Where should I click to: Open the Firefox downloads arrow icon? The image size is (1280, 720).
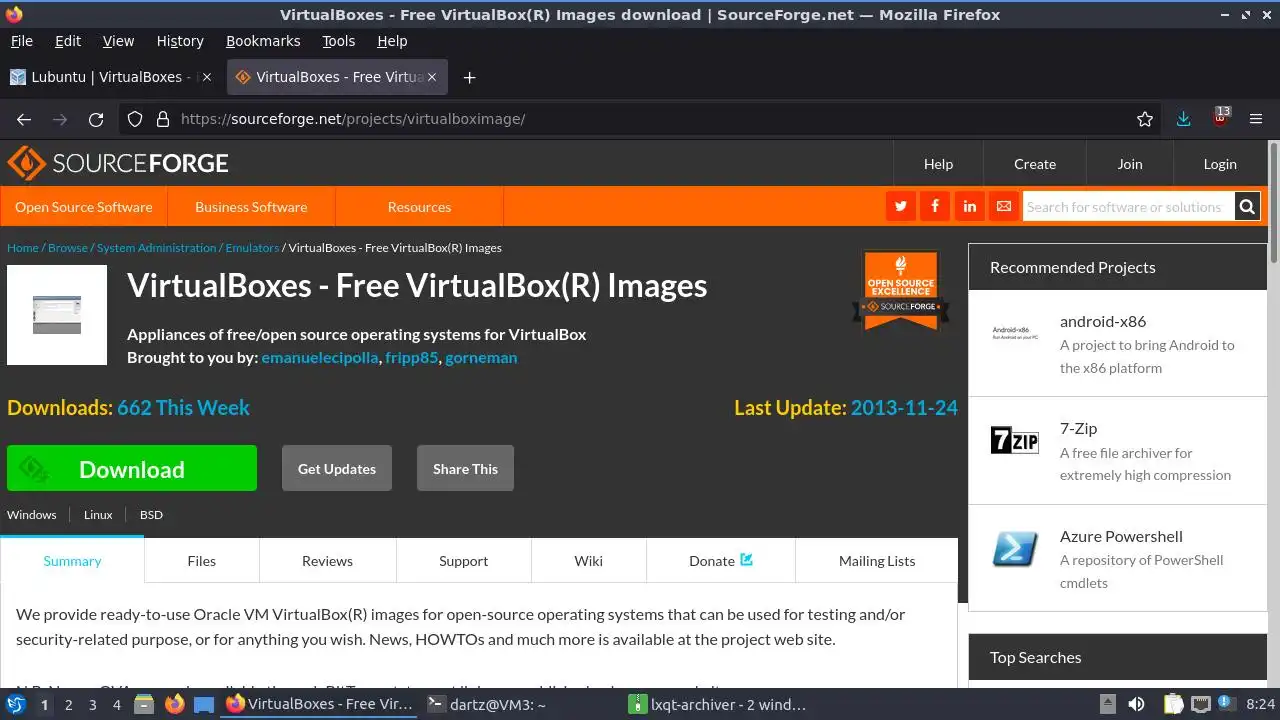pyautogui.click(x=1184, y=119)
